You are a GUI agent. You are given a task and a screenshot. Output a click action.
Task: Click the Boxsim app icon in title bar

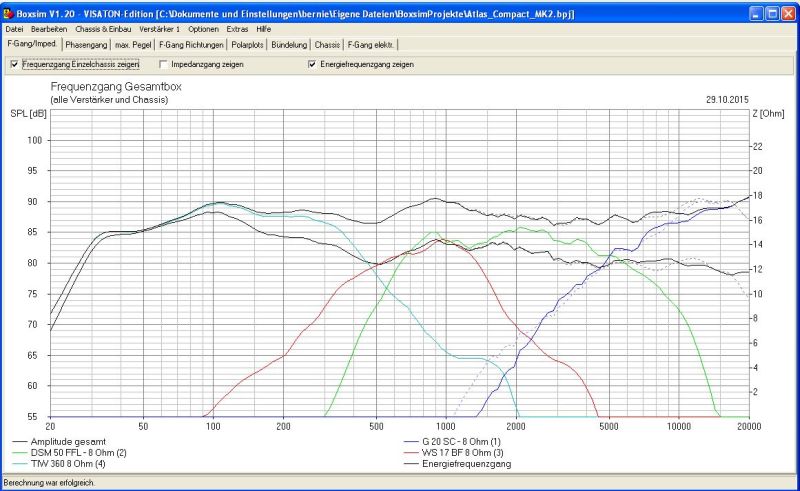point(9,13)
